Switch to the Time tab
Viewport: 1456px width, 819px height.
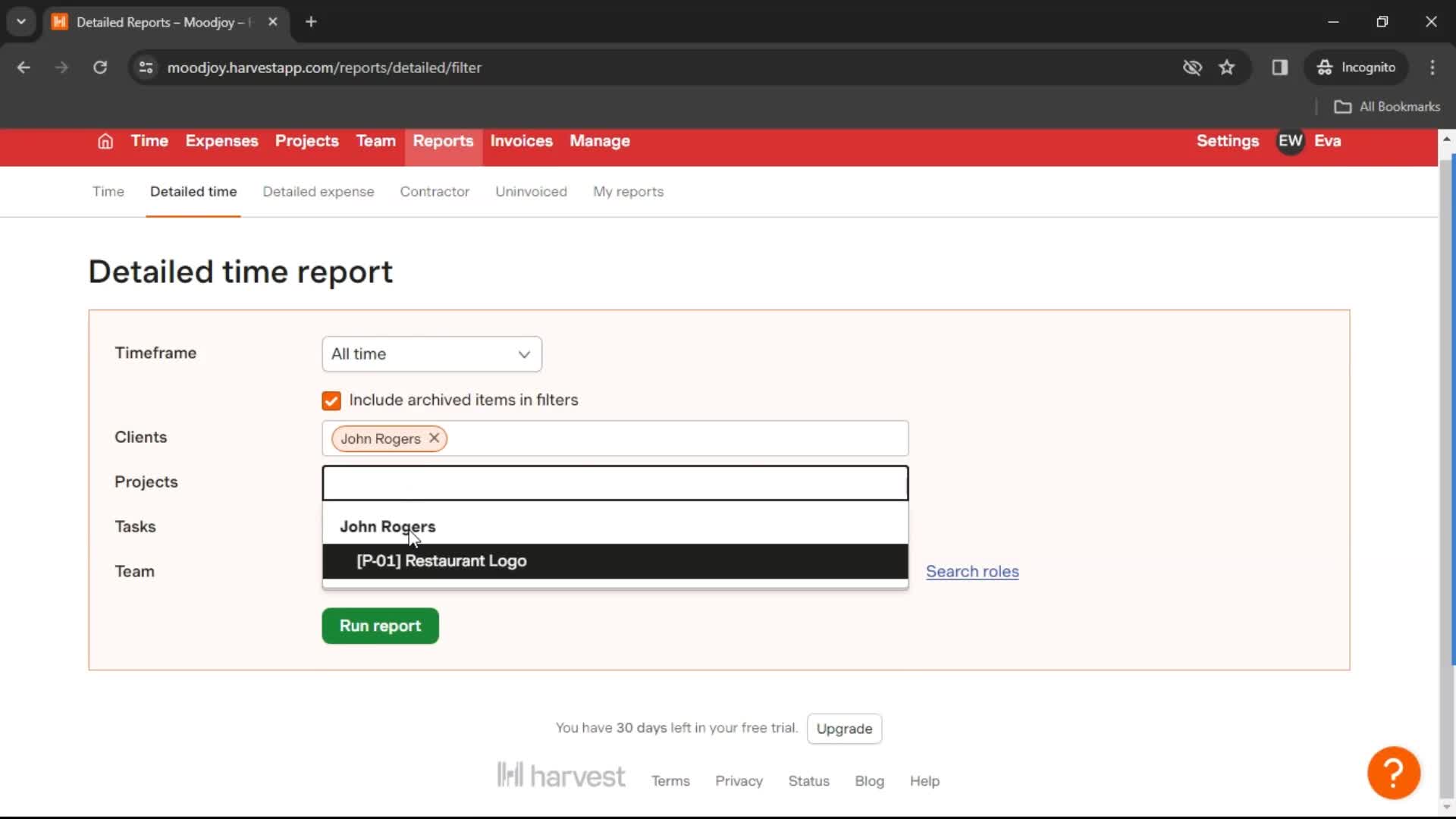[x=109, y=191]
